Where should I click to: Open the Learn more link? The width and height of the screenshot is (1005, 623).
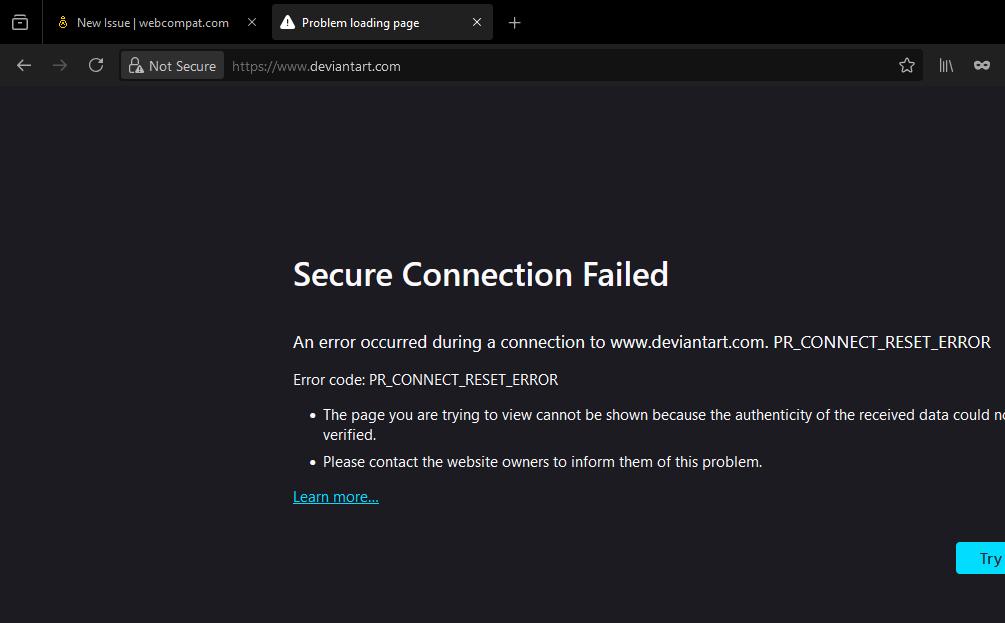(336, 497)
